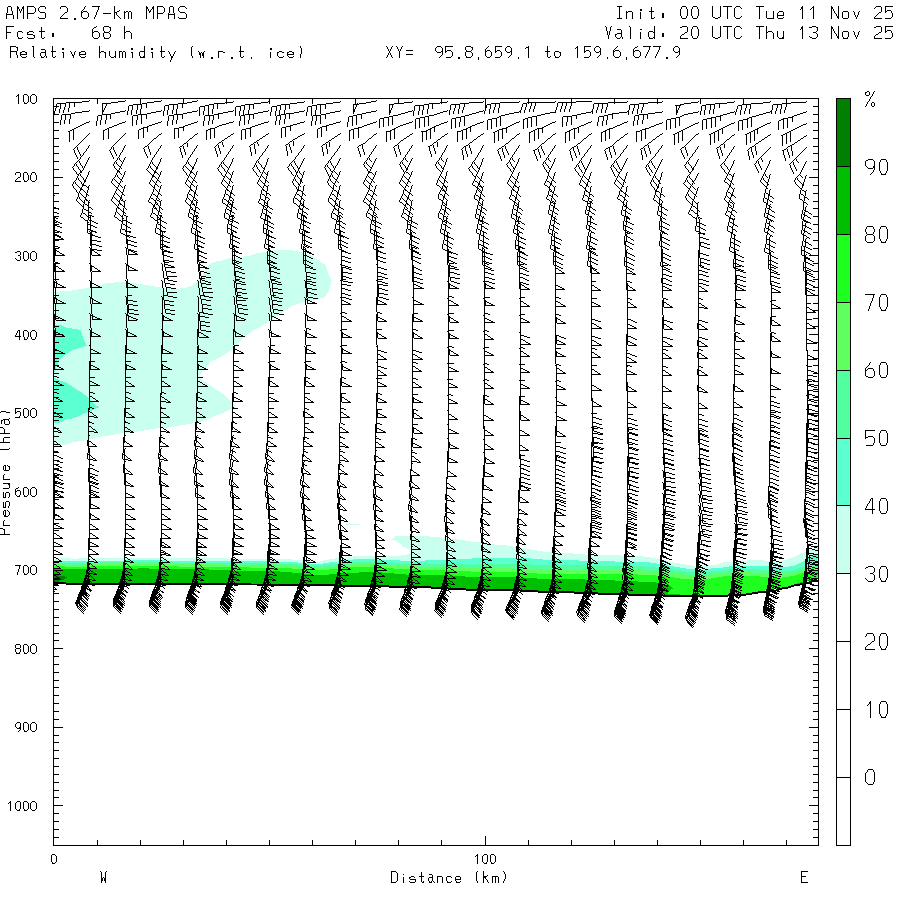The image size is (900, 900).
Task: Click the E direction label
Action: pos(804,878)
